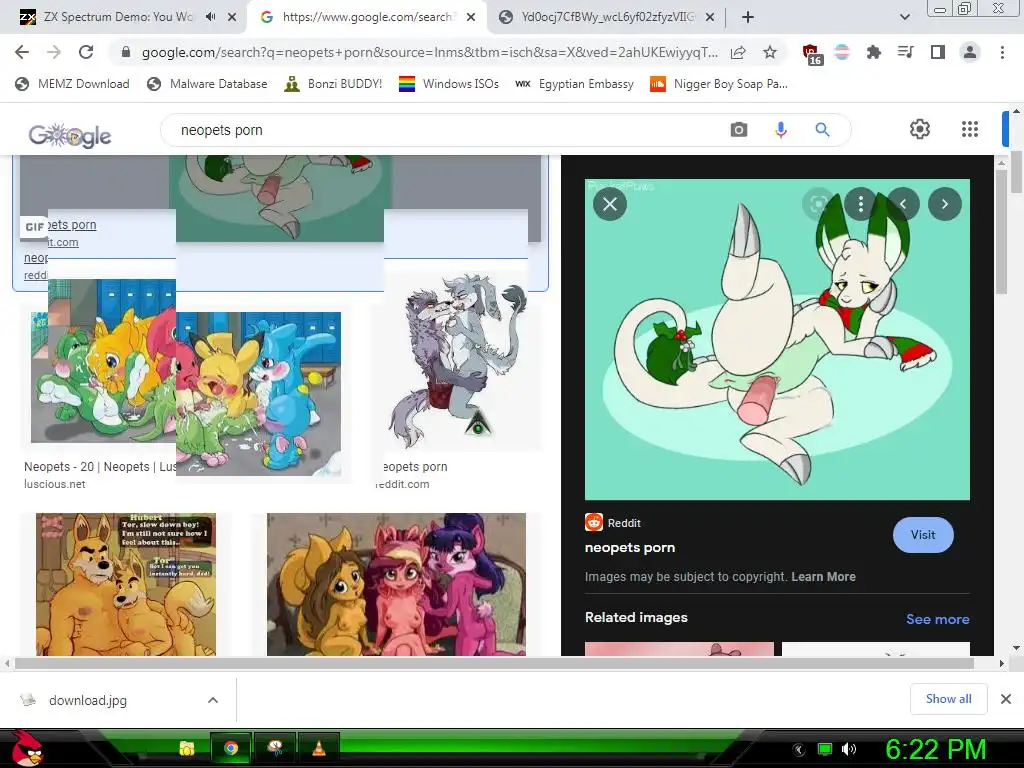Go to the Google homepage via the logo
This screenshot has height=768, width=1024.
(x=70, y=135)
